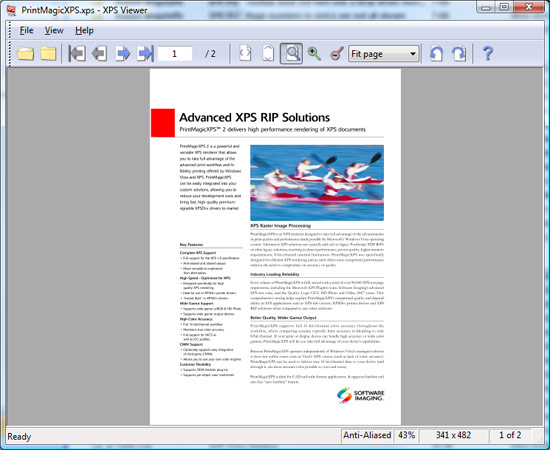
Task: Select the fit width icon
Action: pos(245,53)
